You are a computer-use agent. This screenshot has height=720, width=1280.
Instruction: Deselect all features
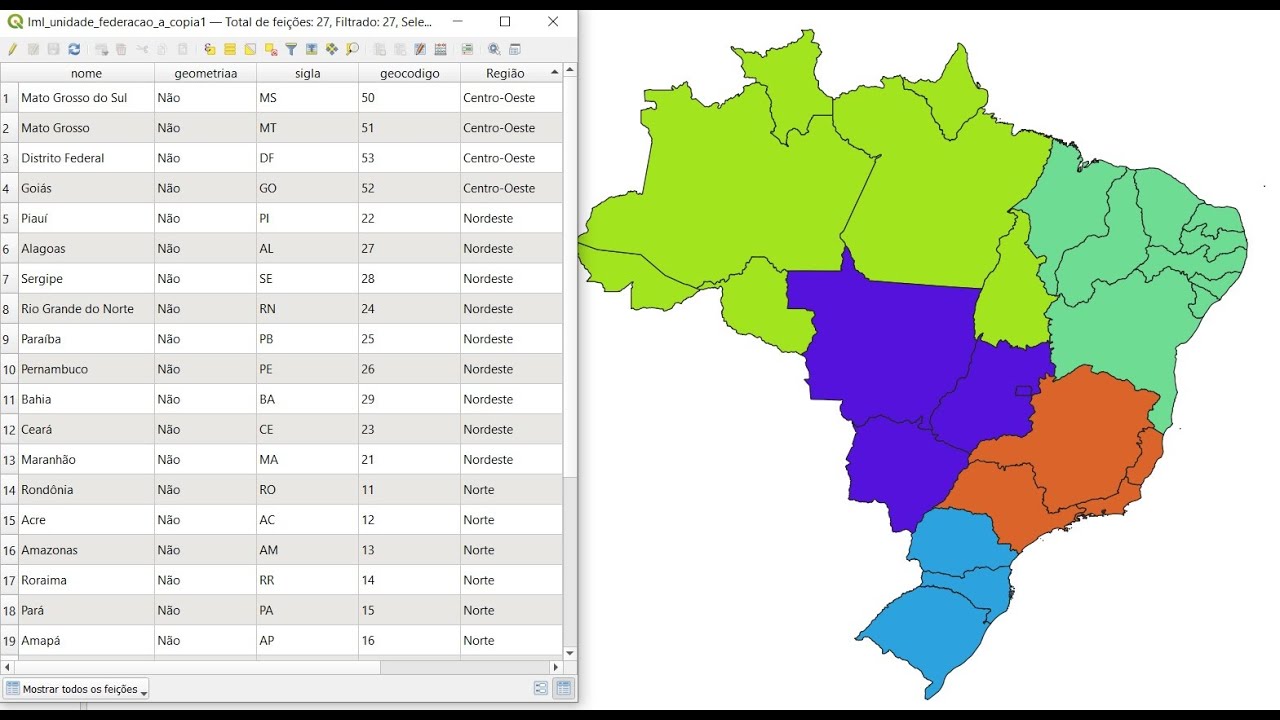click(x=271, y=49)
